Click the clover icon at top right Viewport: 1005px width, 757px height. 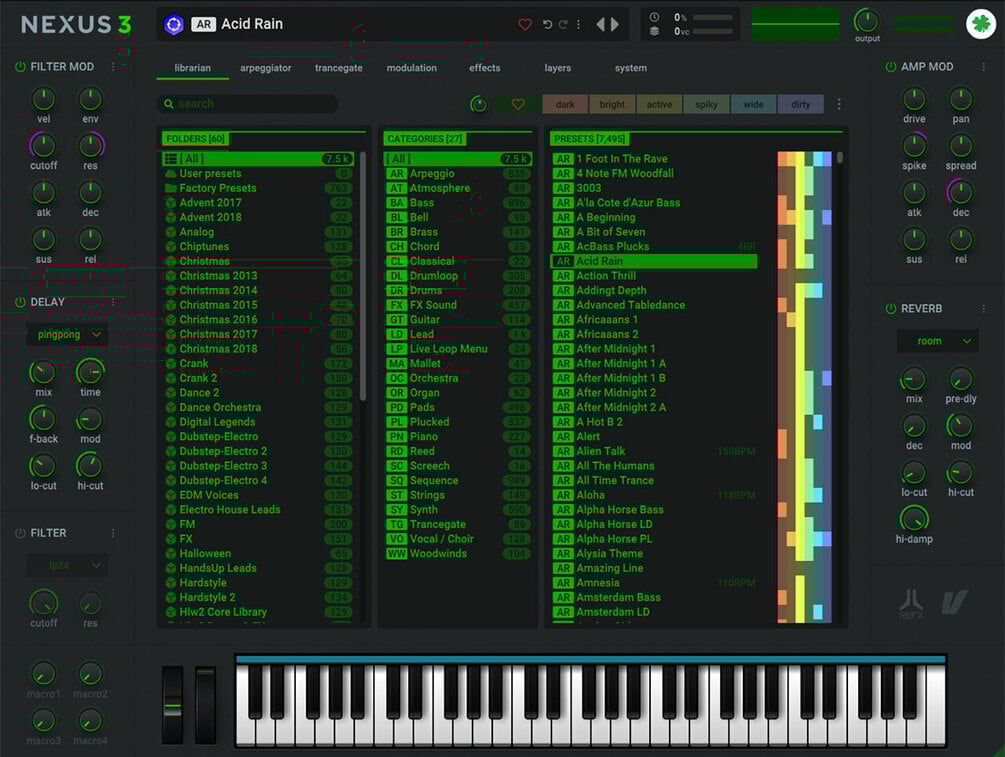point(981,24)
